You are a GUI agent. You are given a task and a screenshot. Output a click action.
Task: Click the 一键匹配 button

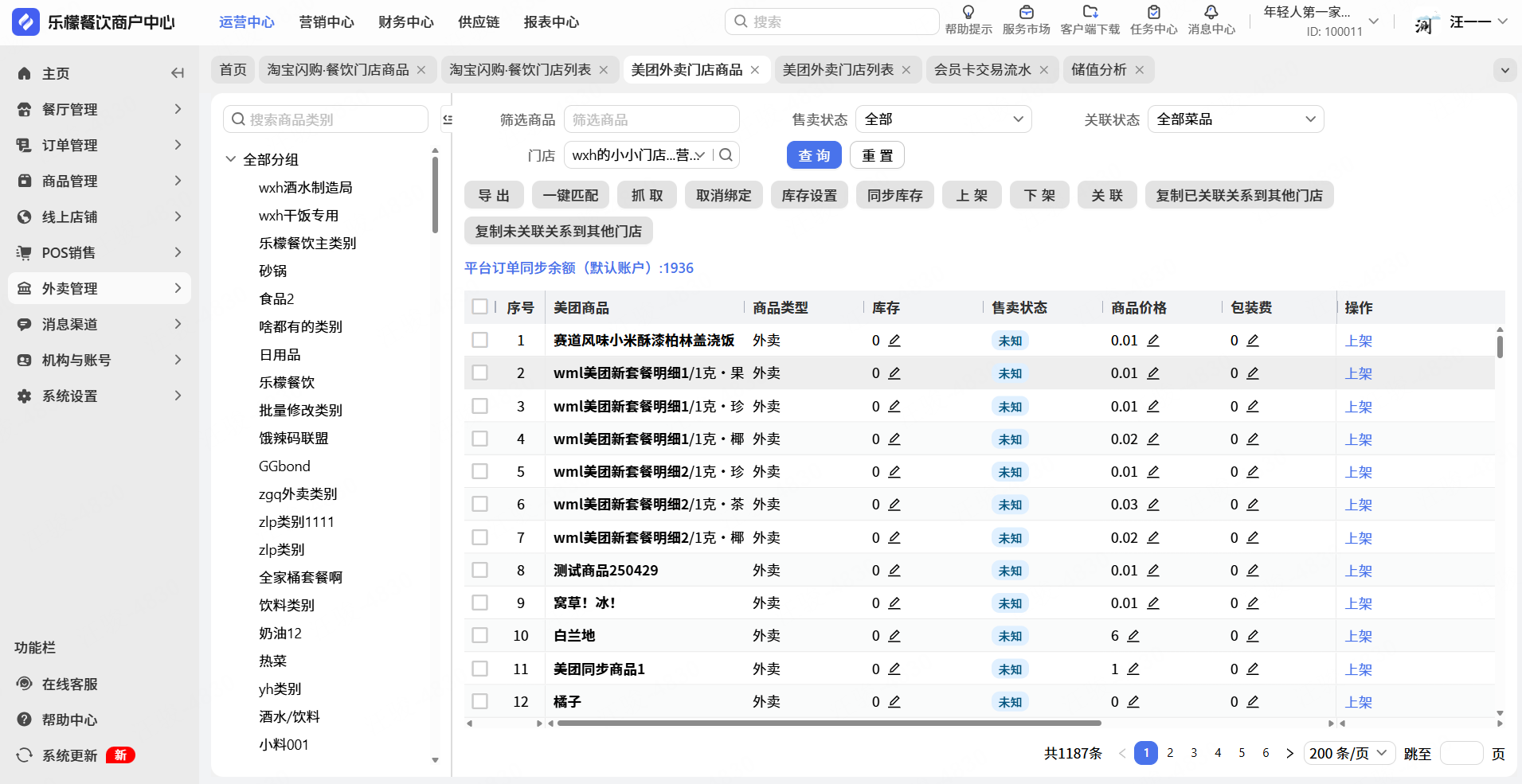[570, 196]
